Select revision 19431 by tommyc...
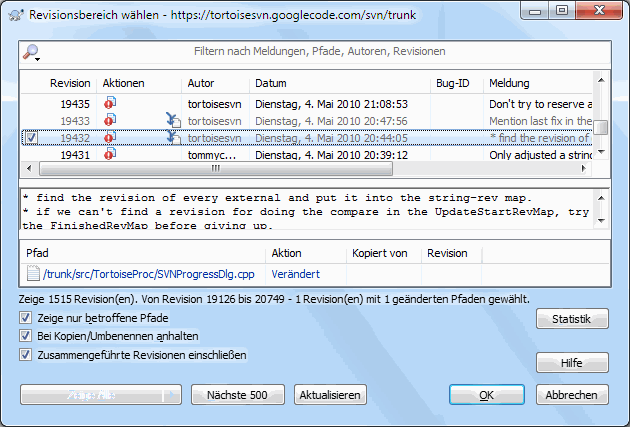The height and width of the screenshot is (427, 630). pos(307,155)
